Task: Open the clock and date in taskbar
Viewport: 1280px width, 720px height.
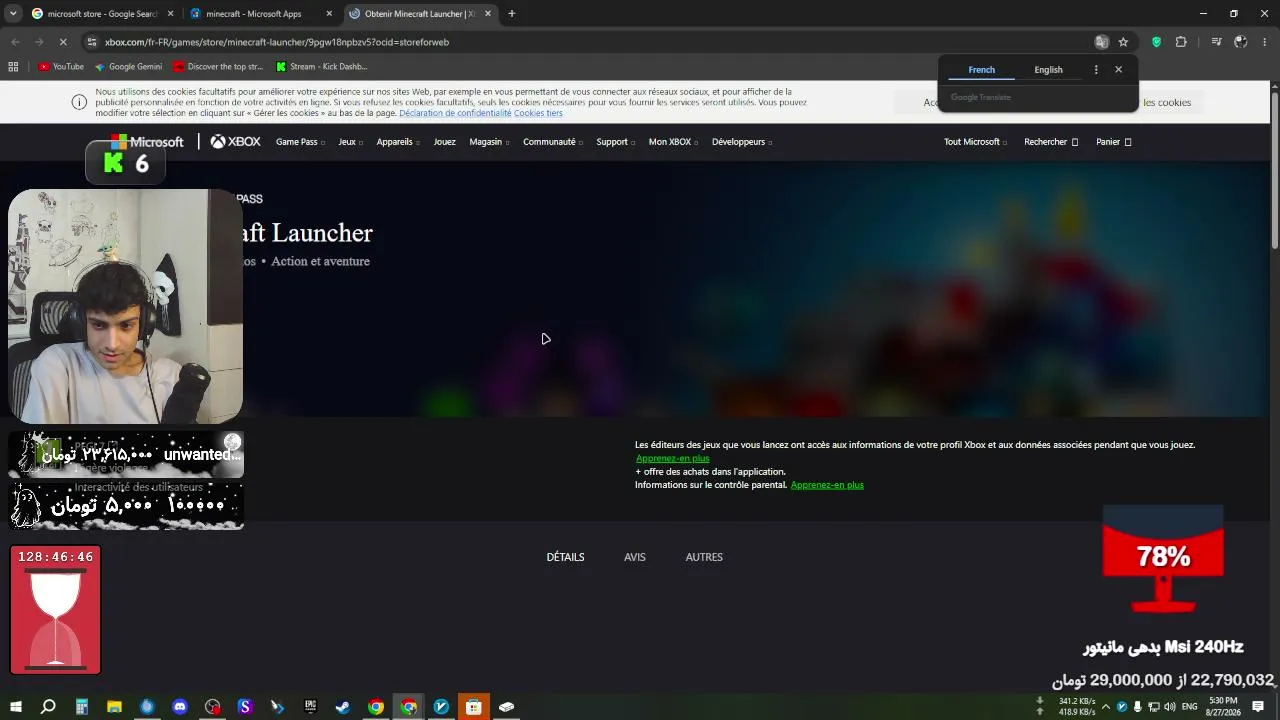Action: point(1223,707)
